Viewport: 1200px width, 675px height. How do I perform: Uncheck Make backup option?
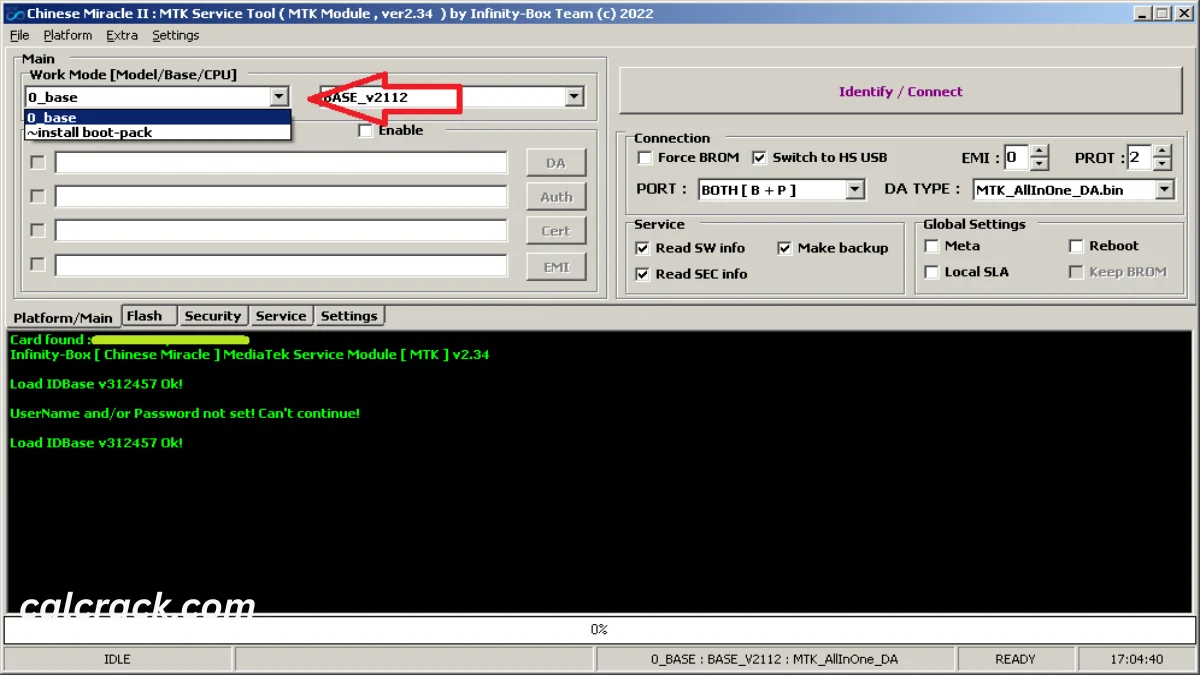click(x=784, y=248)
